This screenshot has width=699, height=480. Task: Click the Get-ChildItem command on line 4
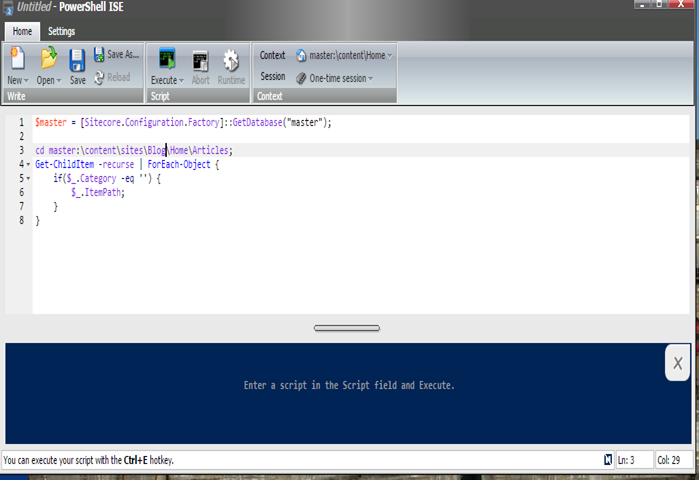click(65, 164)
